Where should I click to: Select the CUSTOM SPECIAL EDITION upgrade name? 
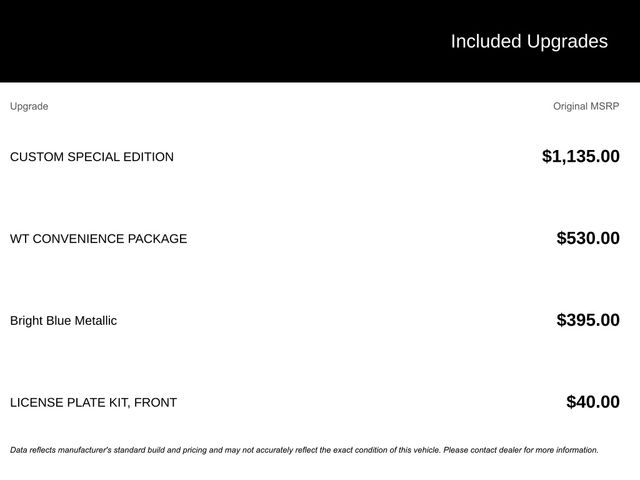click(x=92, y=157)
